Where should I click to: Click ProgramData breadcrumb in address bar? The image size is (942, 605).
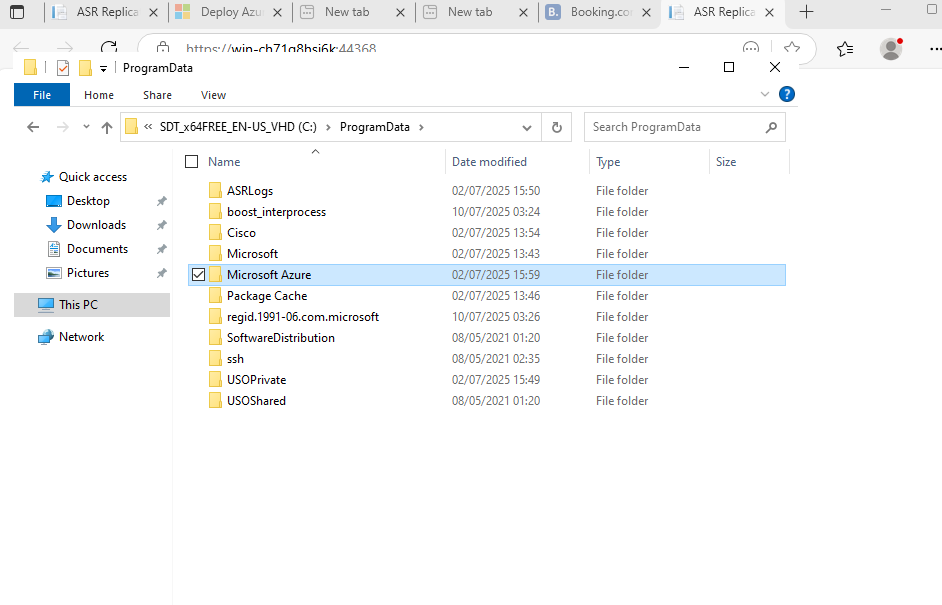click(x=375, y=127)
